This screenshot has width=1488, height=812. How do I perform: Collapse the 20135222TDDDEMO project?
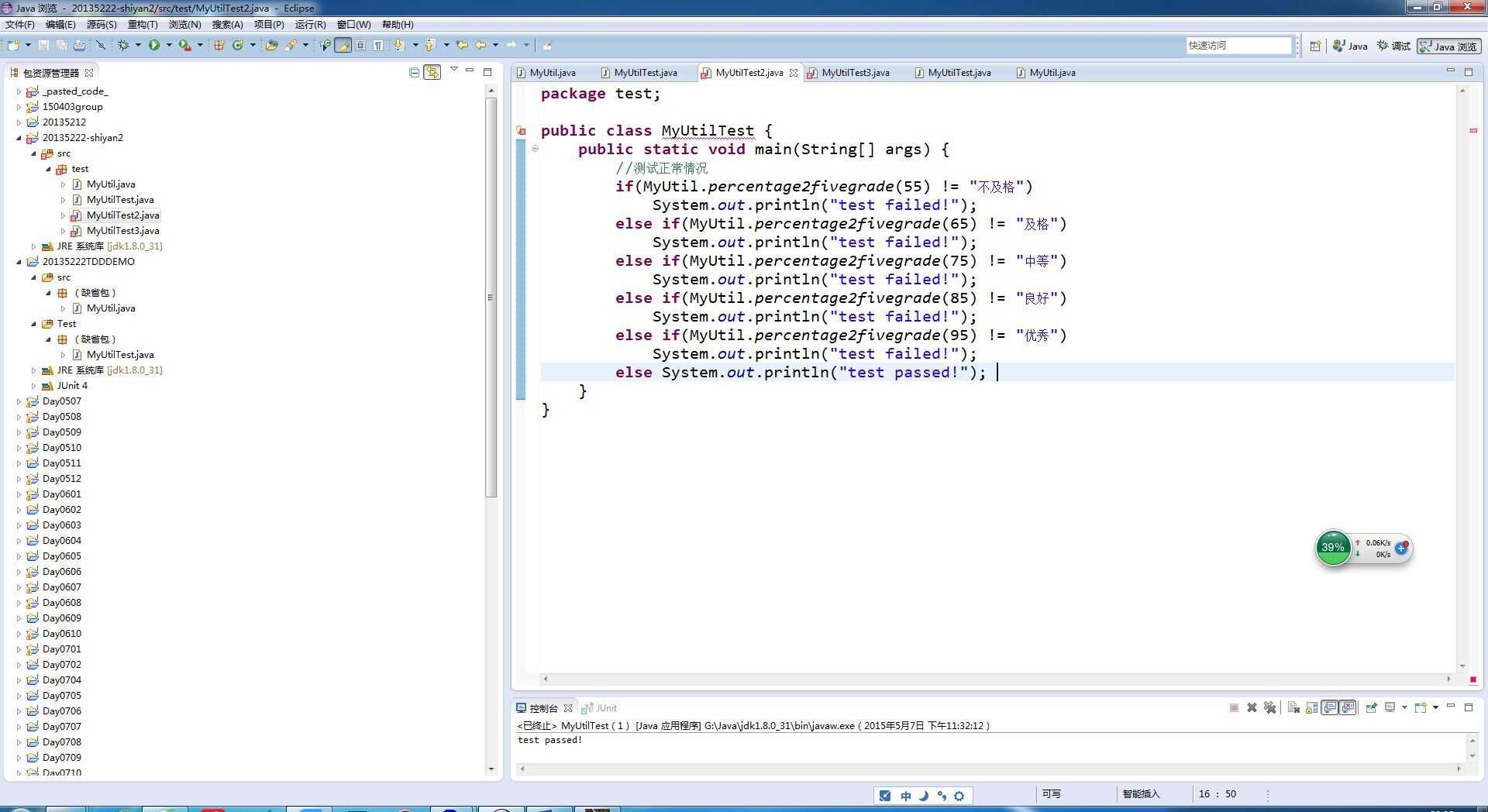[x=19, y=262]
